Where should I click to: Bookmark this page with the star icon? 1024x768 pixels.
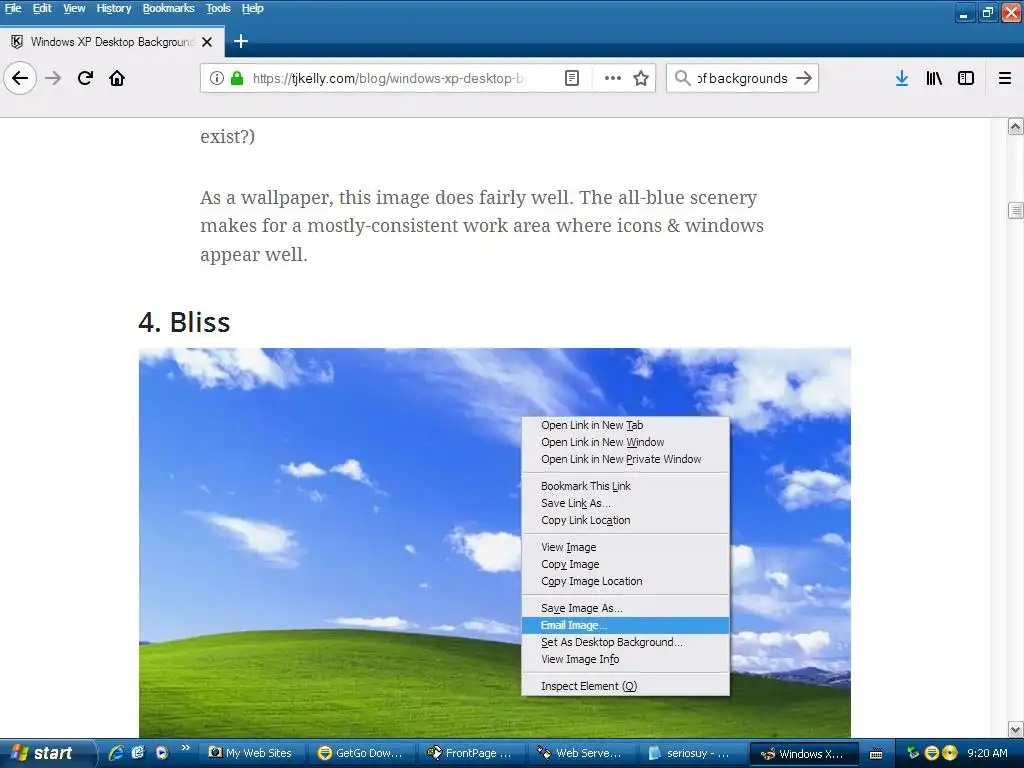click(x=641, y=78)
